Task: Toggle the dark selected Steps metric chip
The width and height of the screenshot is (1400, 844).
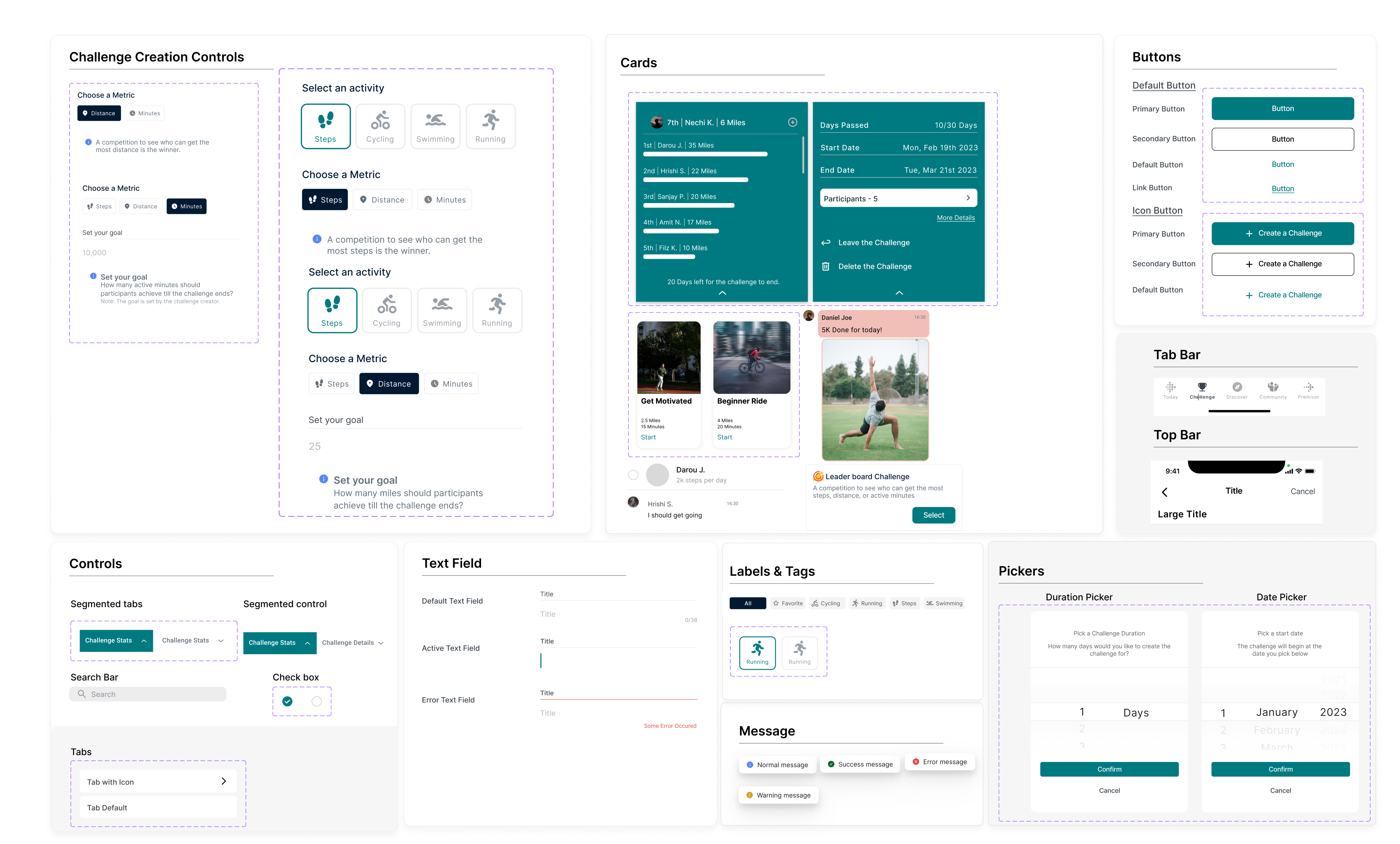Action: click(324, 199)
